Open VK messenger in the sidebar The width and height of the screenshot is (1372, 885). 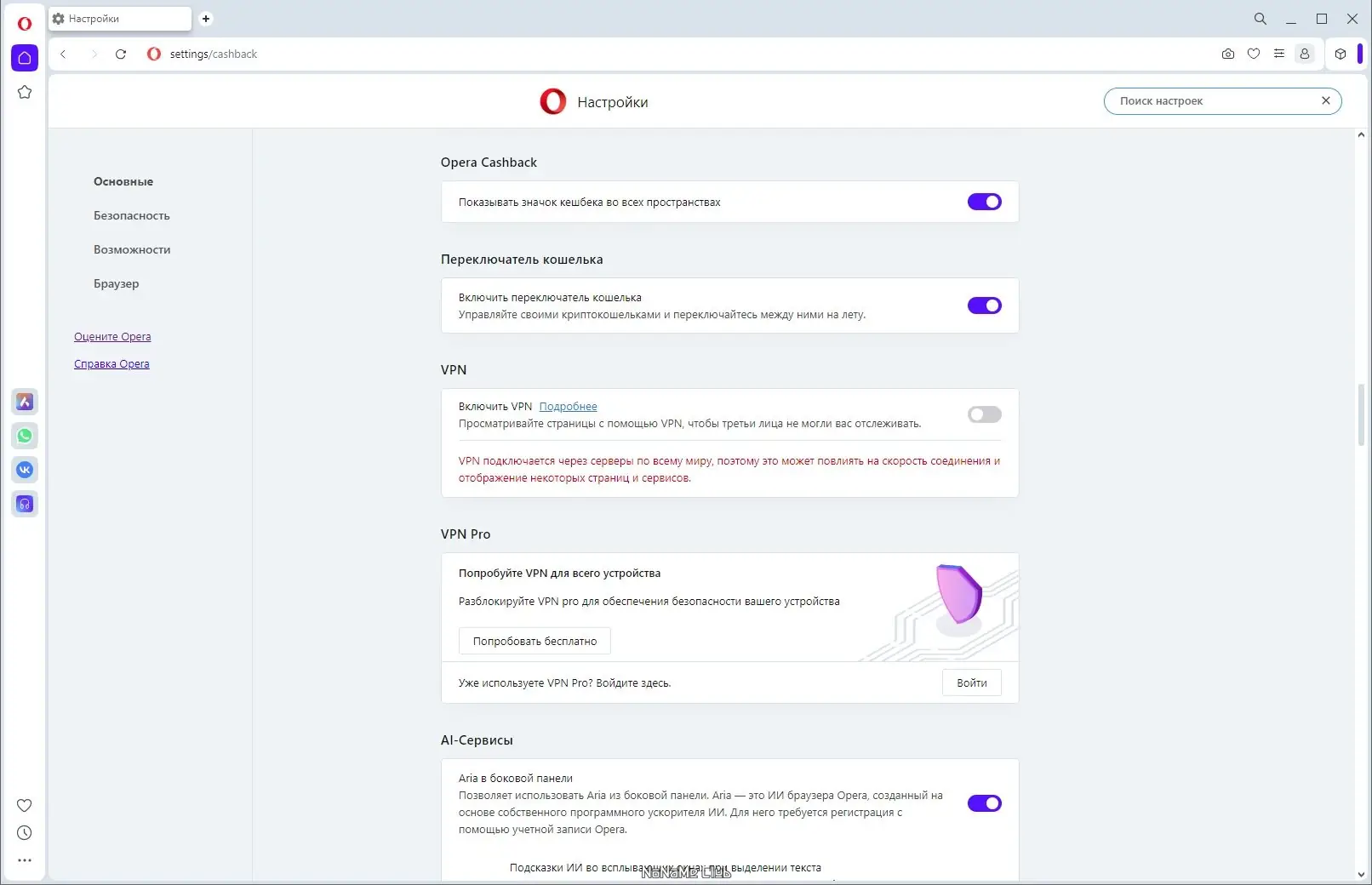coord(25,470)
